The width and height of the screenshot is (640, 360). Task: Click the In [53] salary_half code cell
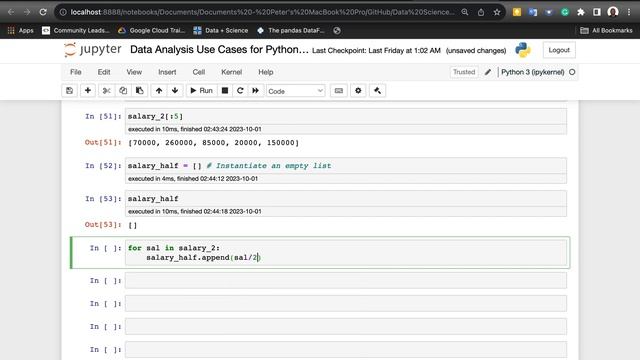(x=346, y=199)
